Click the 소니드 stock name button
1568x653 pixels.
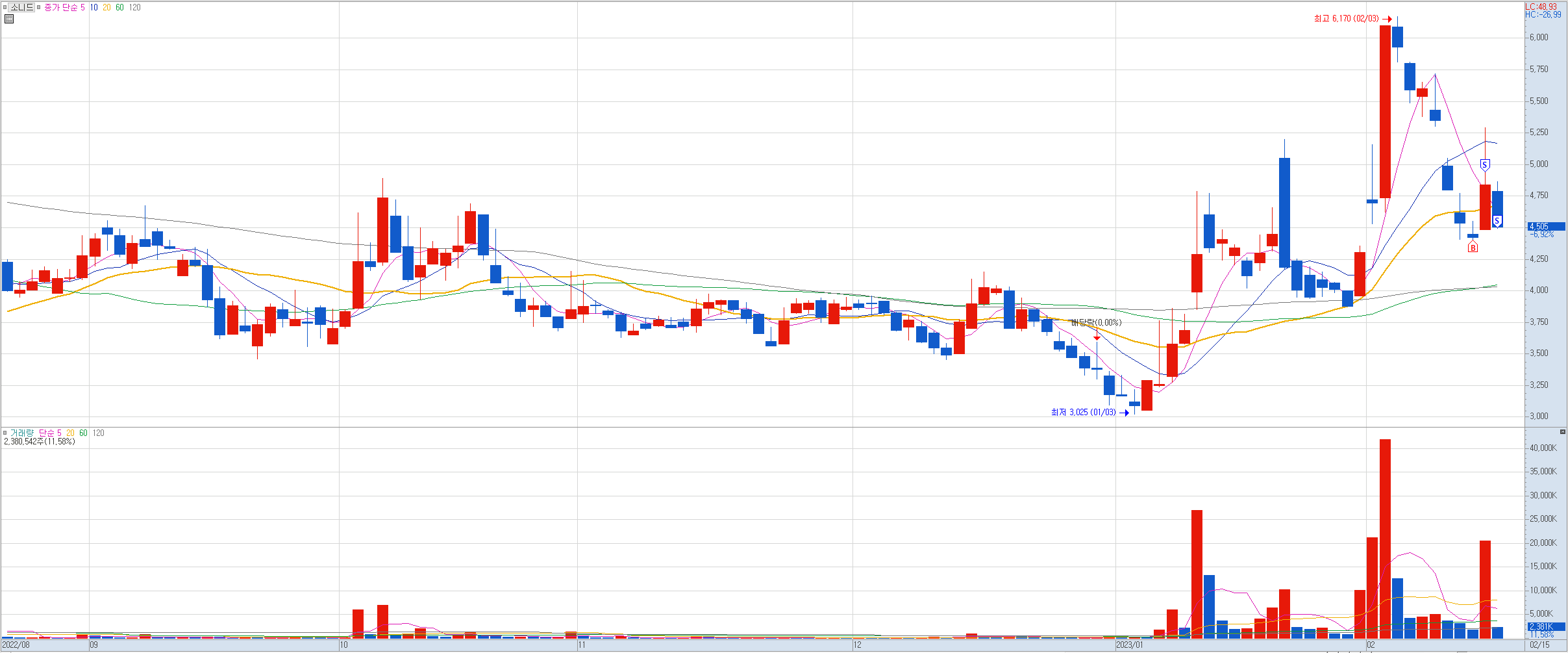tap(21, 7)
